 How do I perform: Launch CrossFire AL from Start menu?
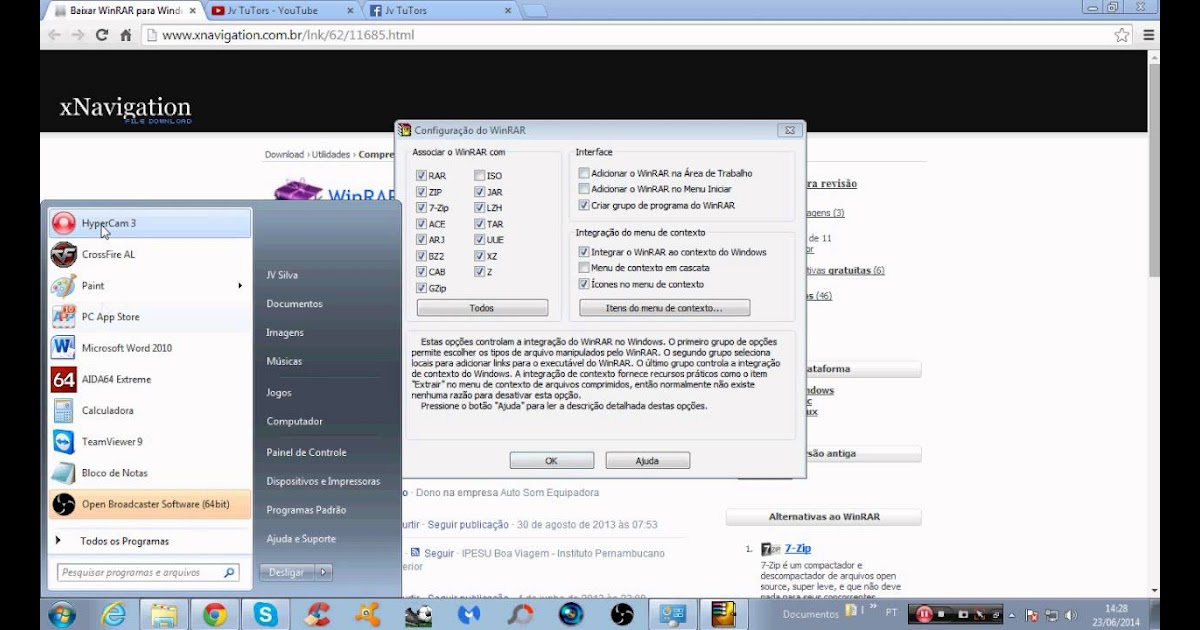coord(150,254)
